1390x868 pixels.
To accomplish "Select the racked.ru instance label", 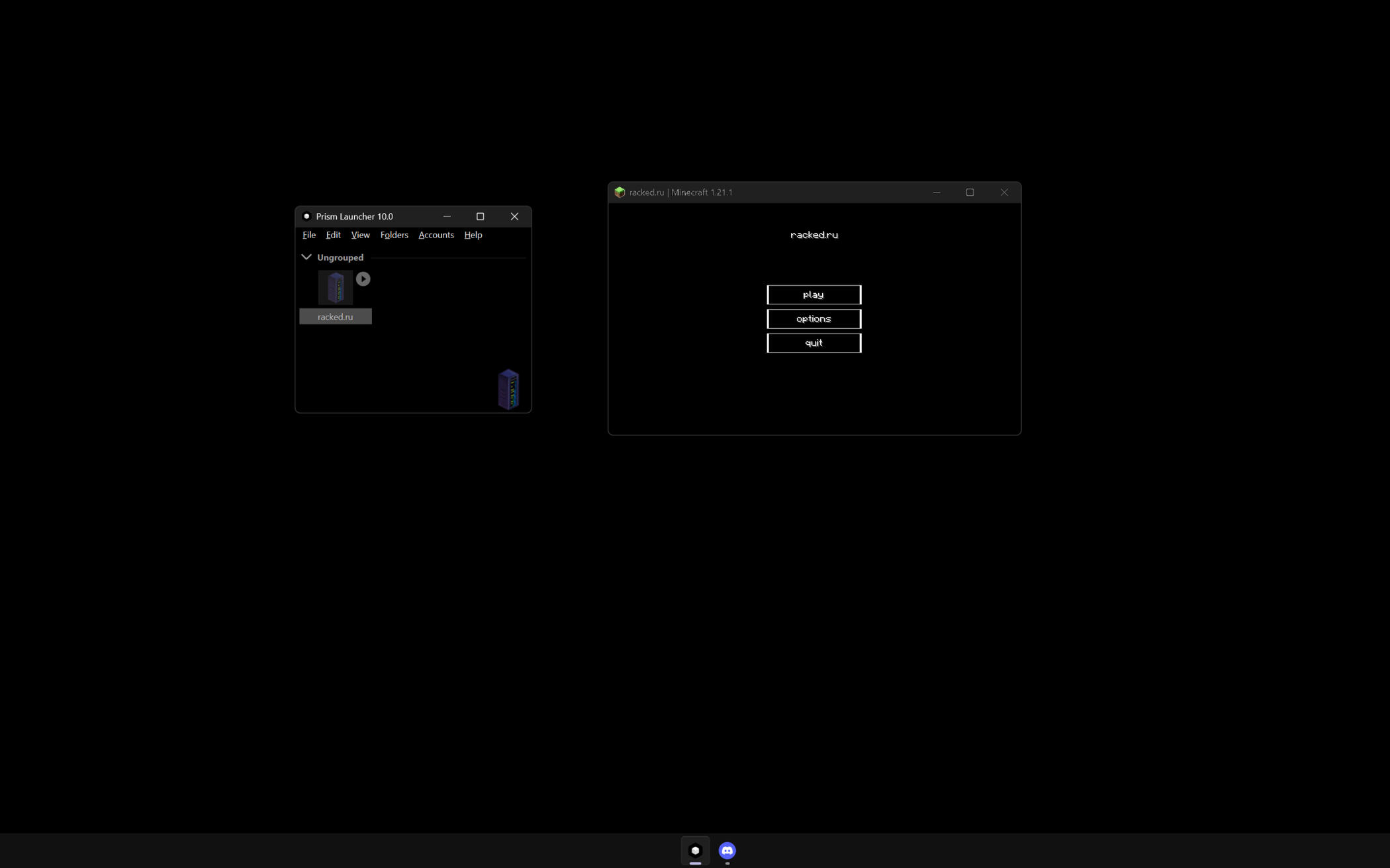I will pyautogui.click(x=335, y=317).
